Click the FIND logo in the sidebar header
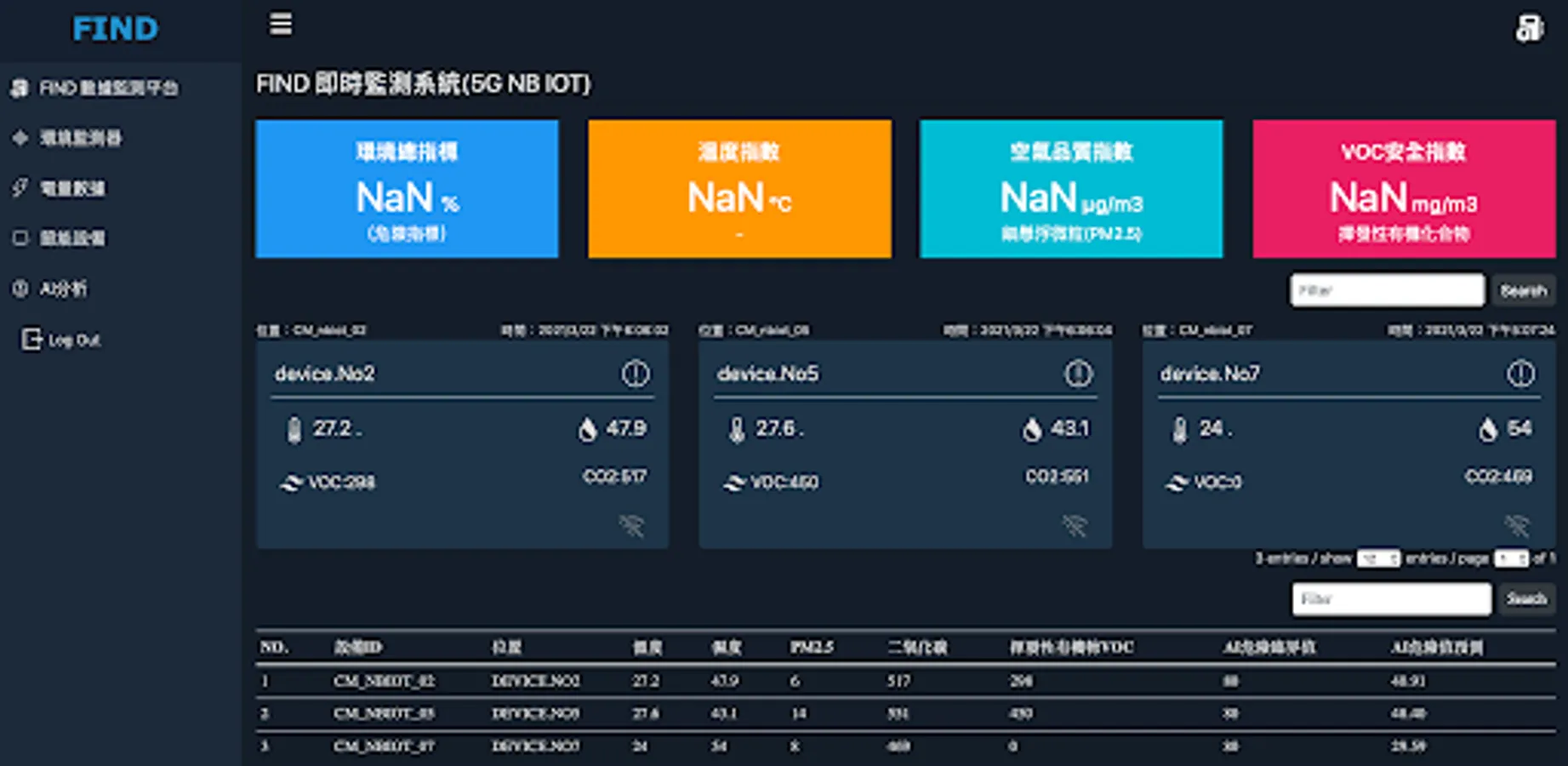This screenshot has width=1568, height=766. (115, 29)
